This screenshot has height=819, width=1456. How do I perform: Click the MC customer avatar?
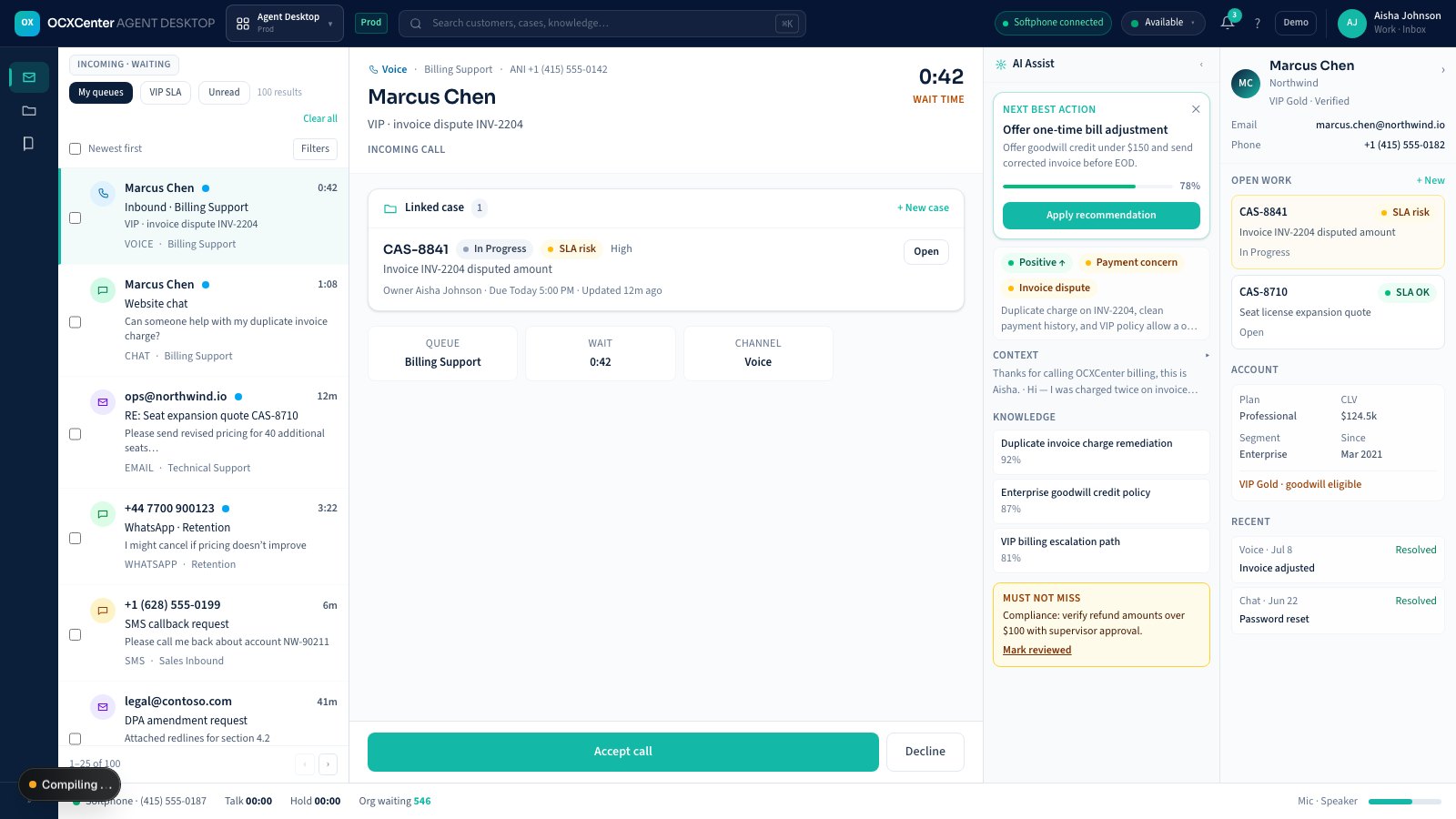(x=1246, y=83)
